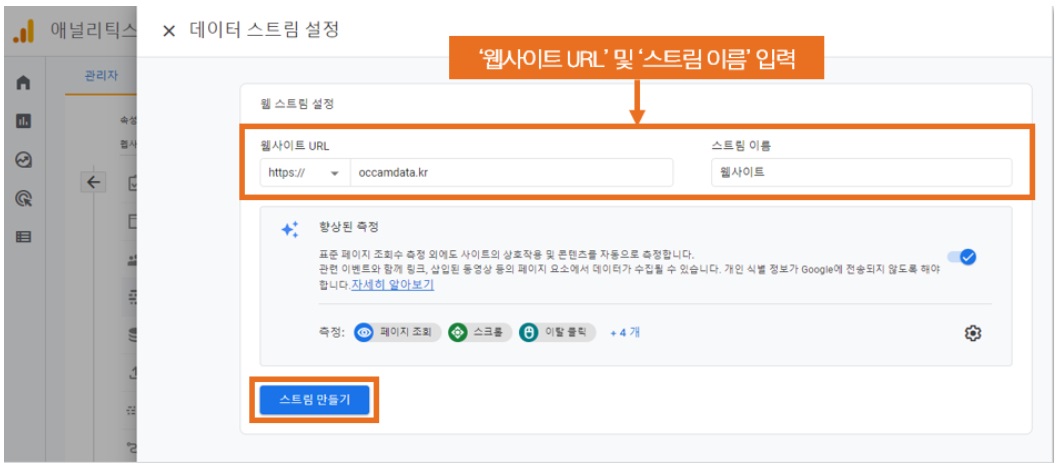
Task: Click the stream name input field
Action: 862,172
